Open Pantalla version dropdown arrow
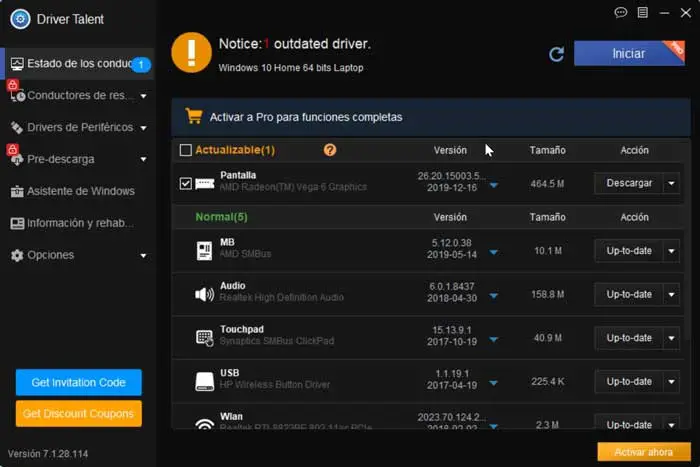The height and width of the screenshot is (467, 700). pos(493,185)
